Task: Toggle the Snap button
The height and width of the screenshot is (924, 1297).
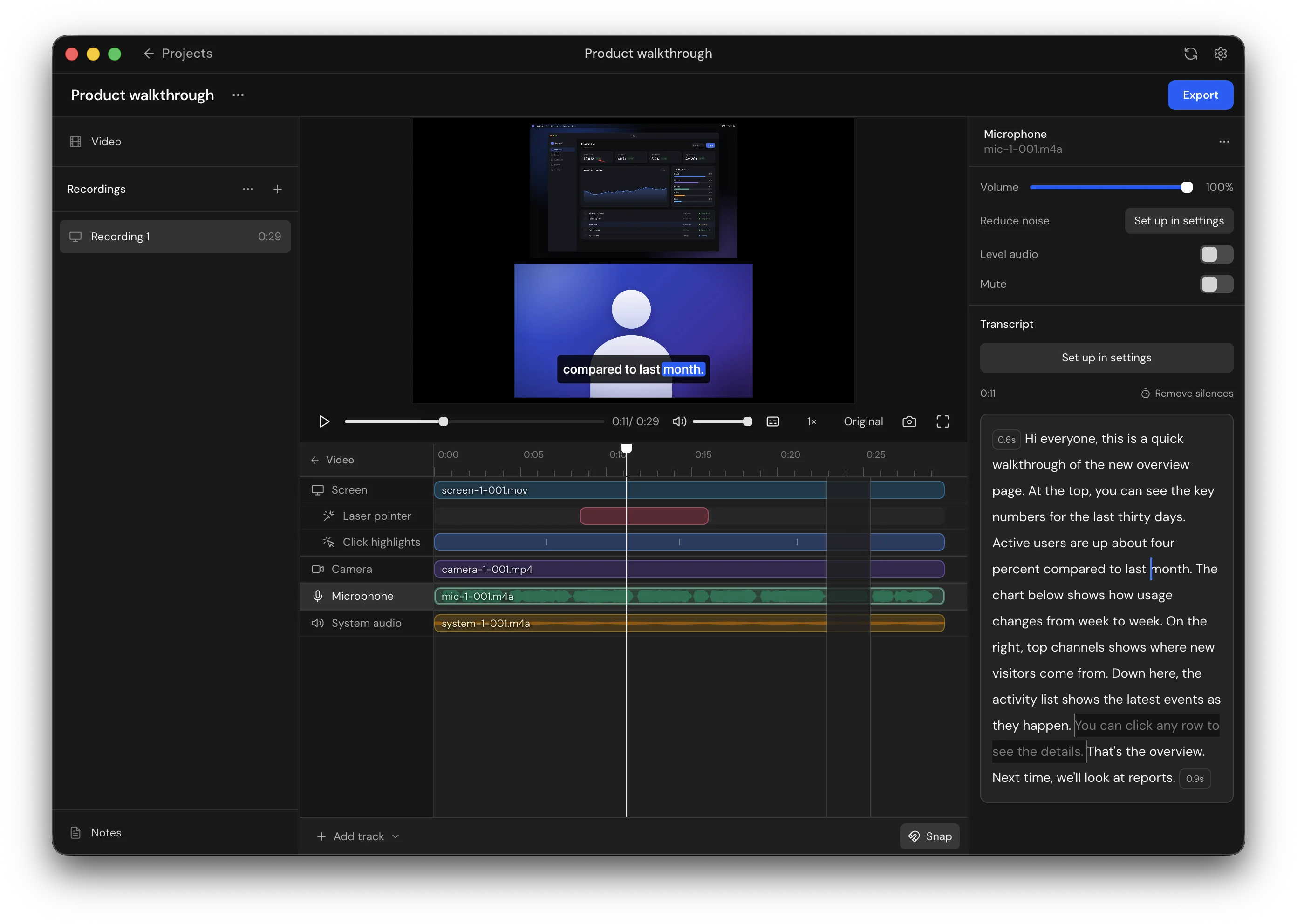Action: (x=929, y=836)
